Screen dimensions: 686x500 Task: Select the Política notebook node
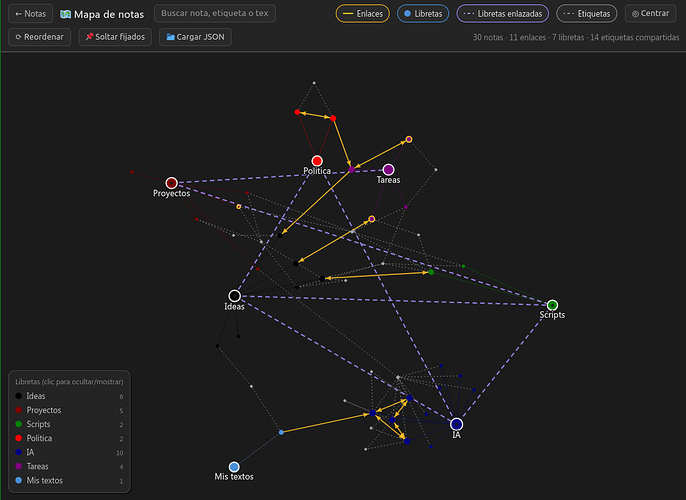pos(317,161)
